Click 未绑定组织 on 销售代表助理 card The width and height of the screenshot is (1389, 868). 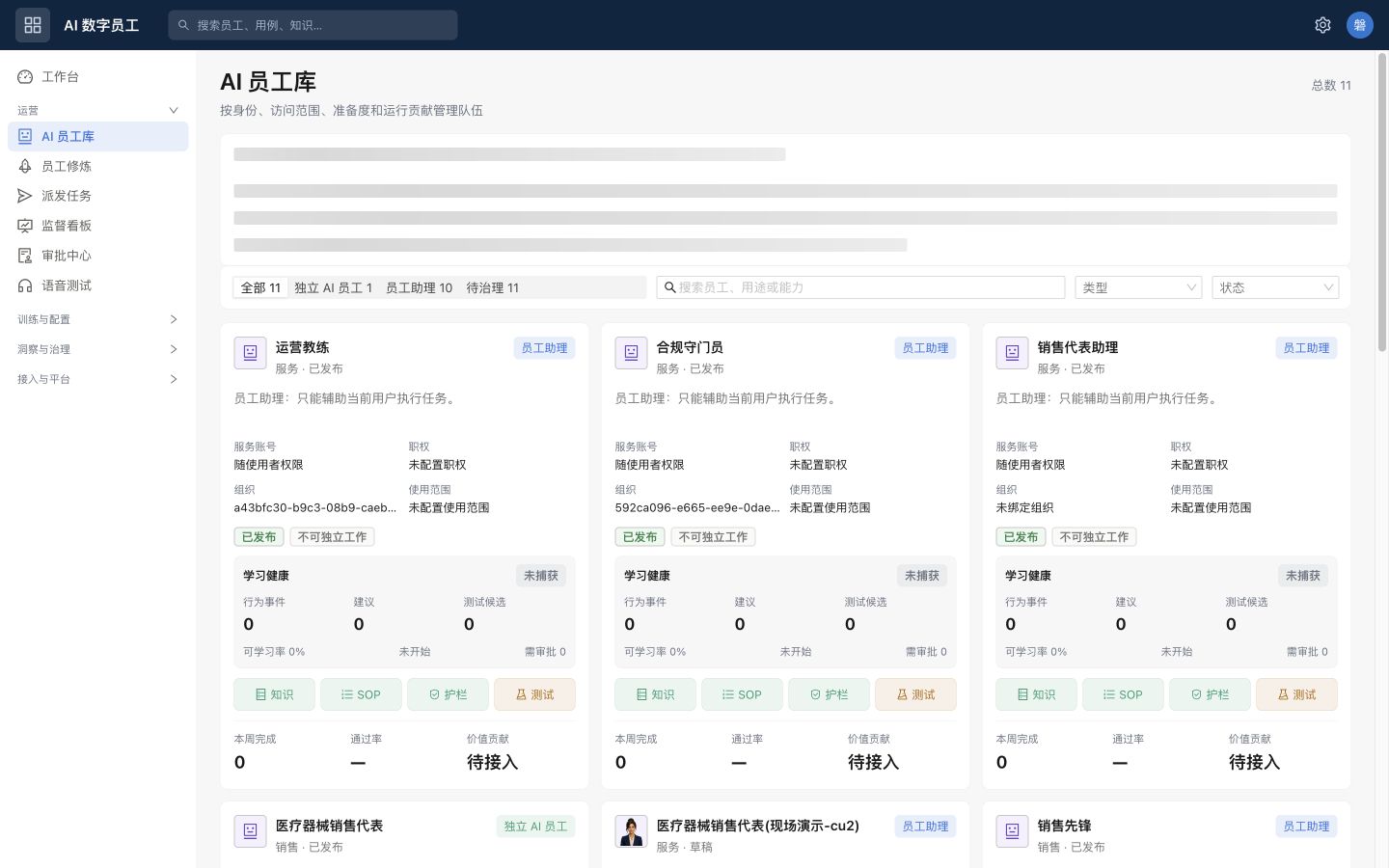coord(1024,507)
